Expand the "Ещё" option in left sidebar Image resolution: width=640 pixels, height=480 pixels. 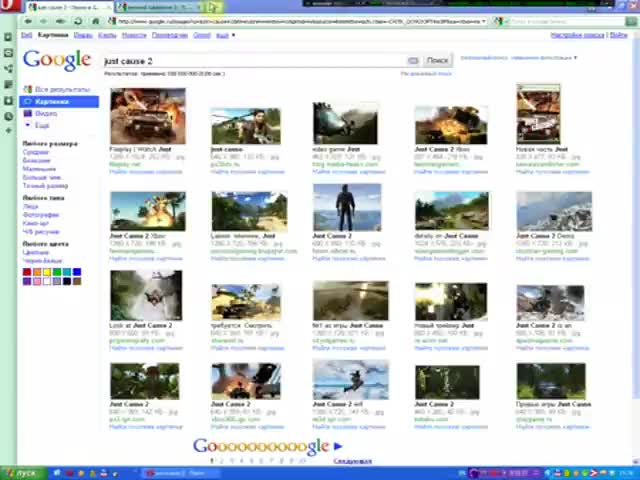(x=41, y=126)
